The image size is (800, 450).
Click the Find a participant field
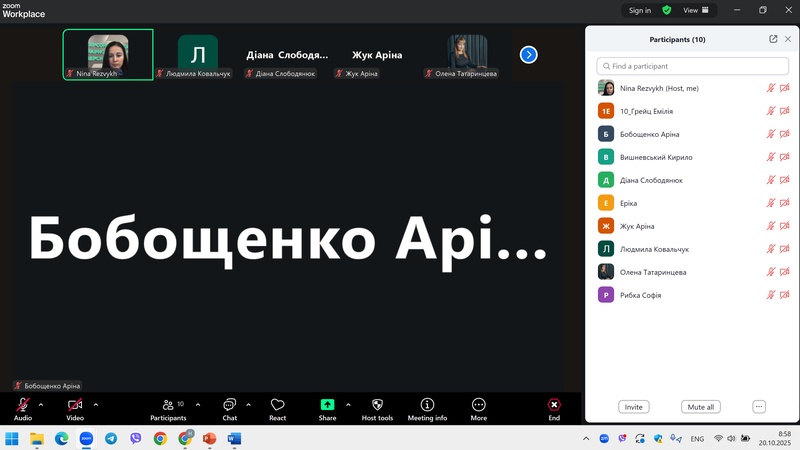pyautogui.click(x=692, y=66)
